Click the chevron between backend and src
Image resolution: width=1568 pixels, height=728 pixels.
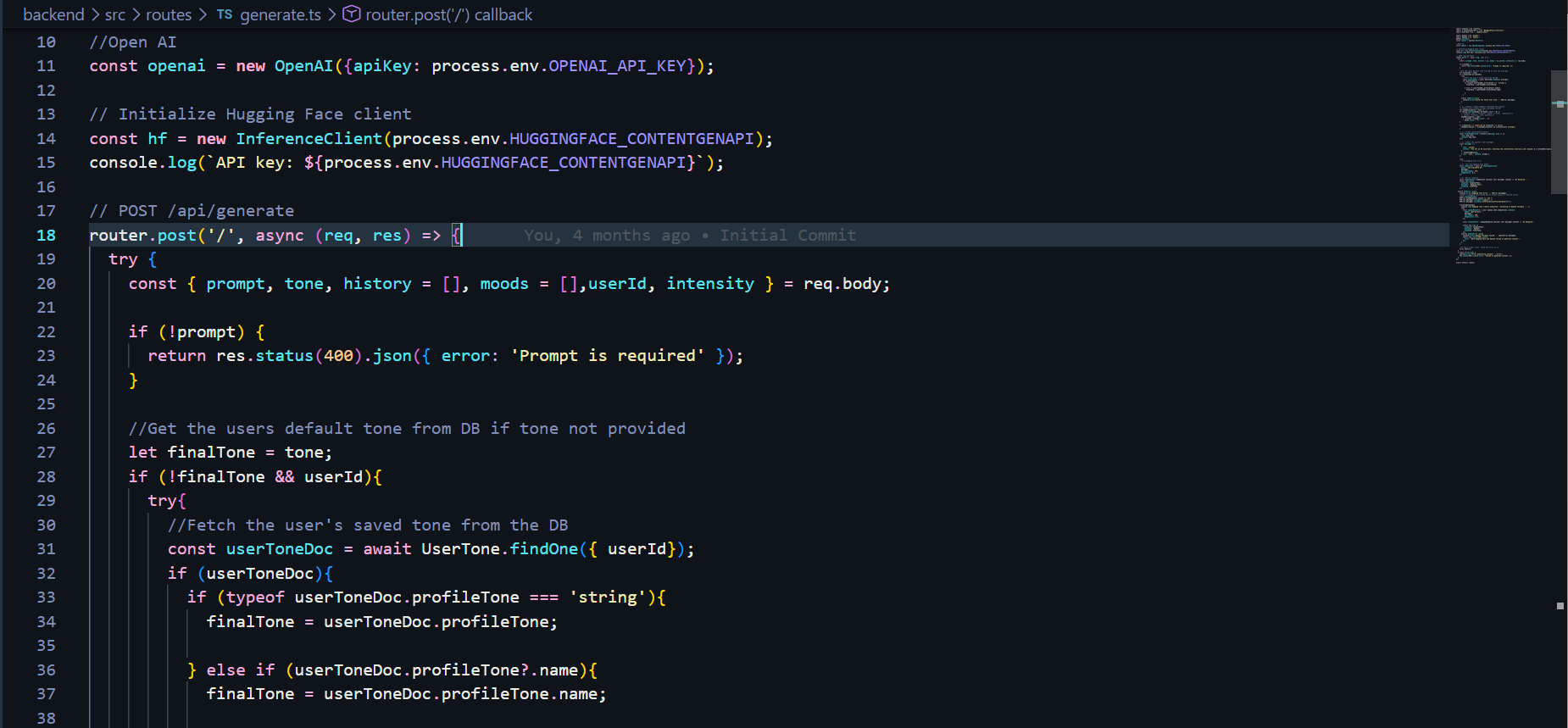coord(95,14)
